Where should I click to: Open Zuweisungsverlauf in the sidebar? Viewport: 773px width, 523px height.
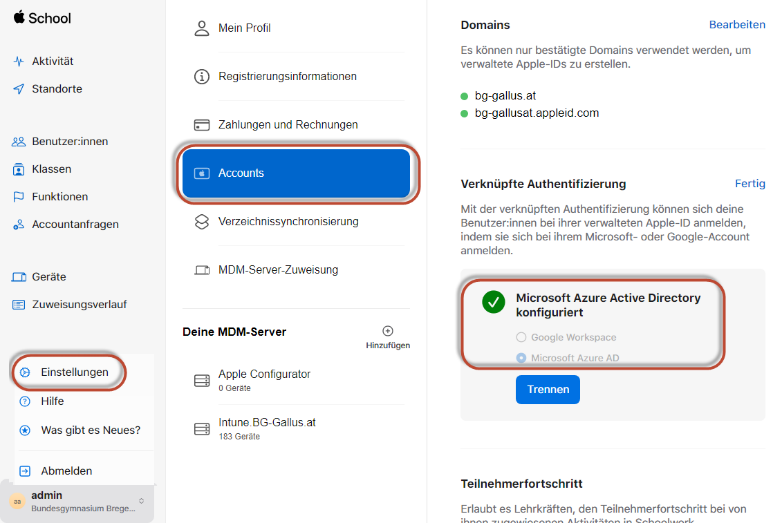pyautogui.click(x=79, y=305)
